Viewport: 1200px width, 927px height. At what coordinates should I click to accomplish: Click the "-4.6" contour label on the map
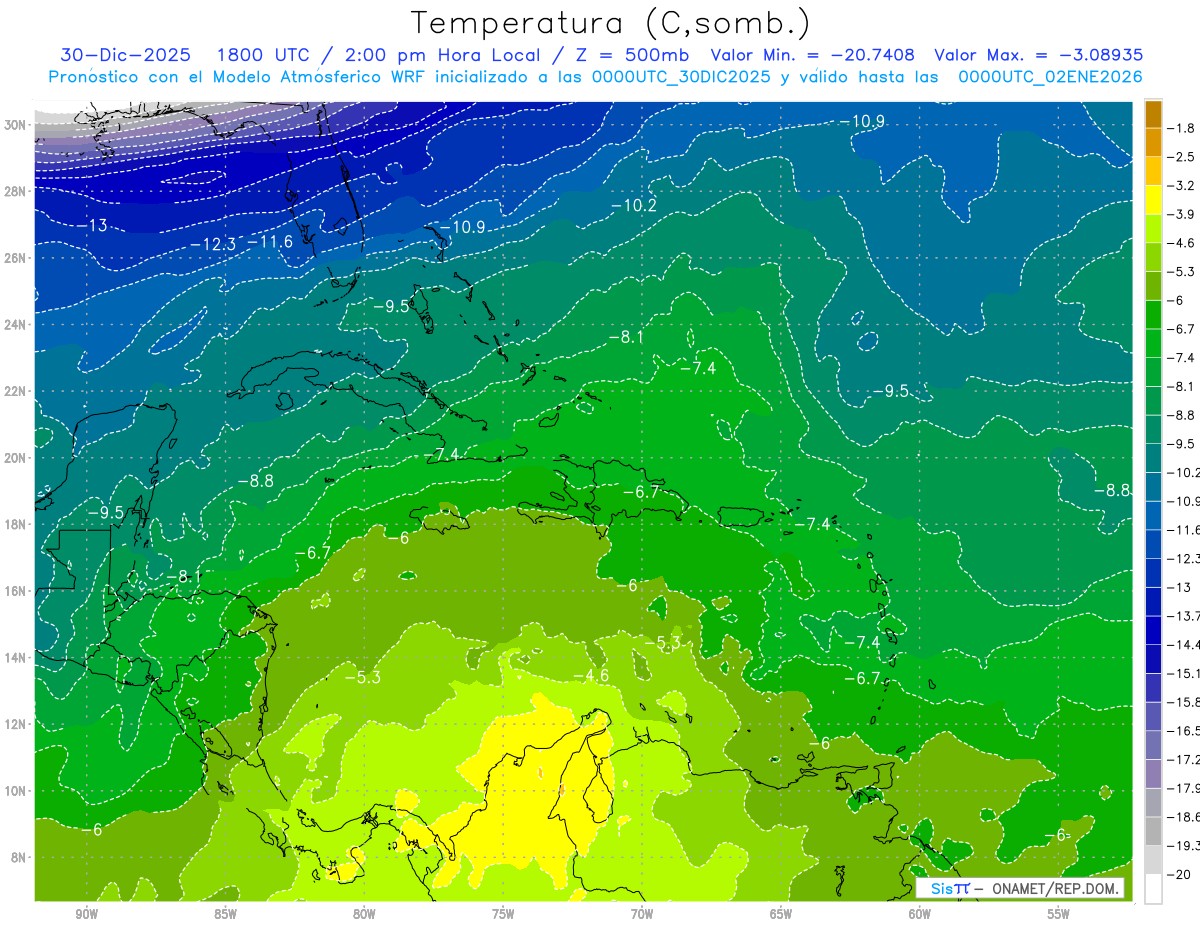[x=592, y=676]
